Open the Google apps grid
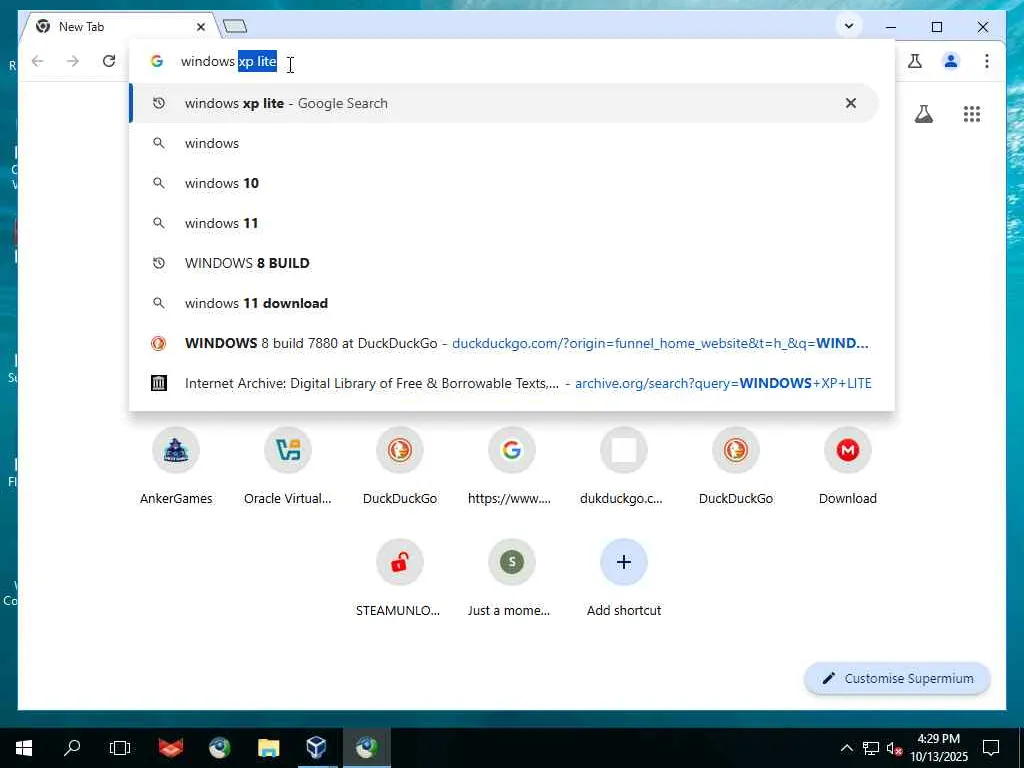Screen dimensions: 1024x768 tap(972, 114)
